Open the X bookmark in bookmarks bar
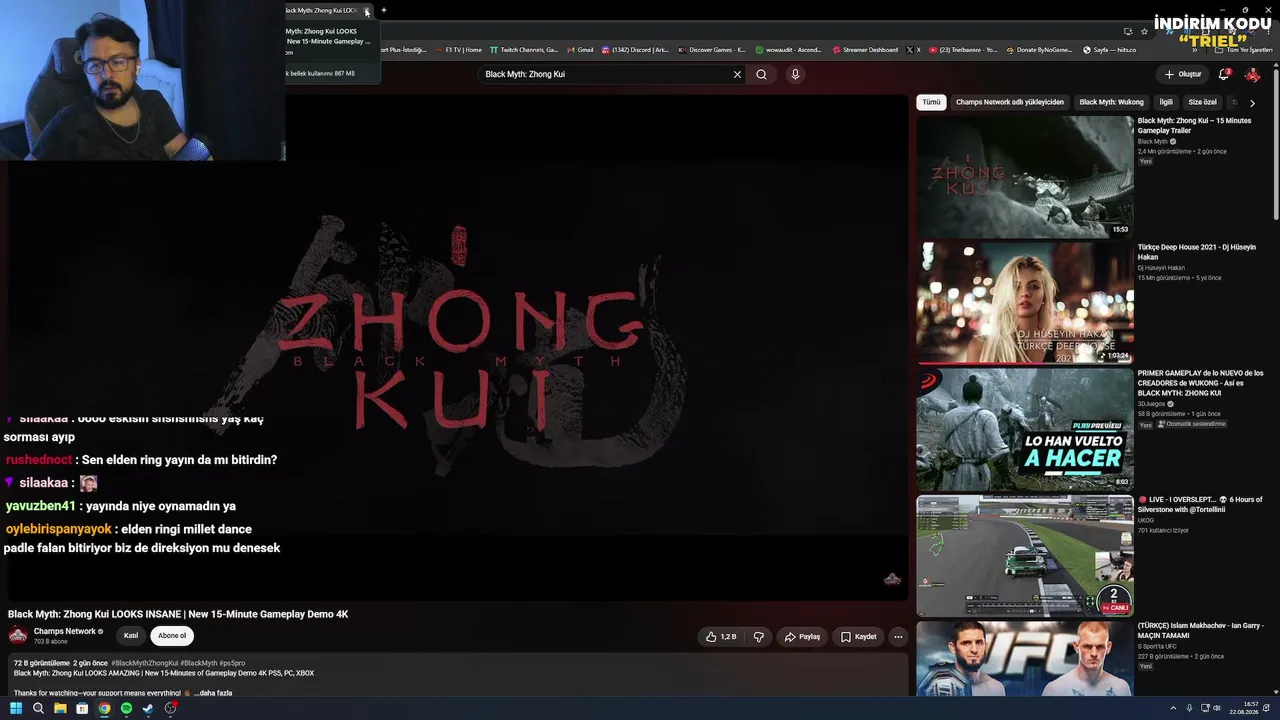This screenshot has width=1280, height=720. [913, 50]
